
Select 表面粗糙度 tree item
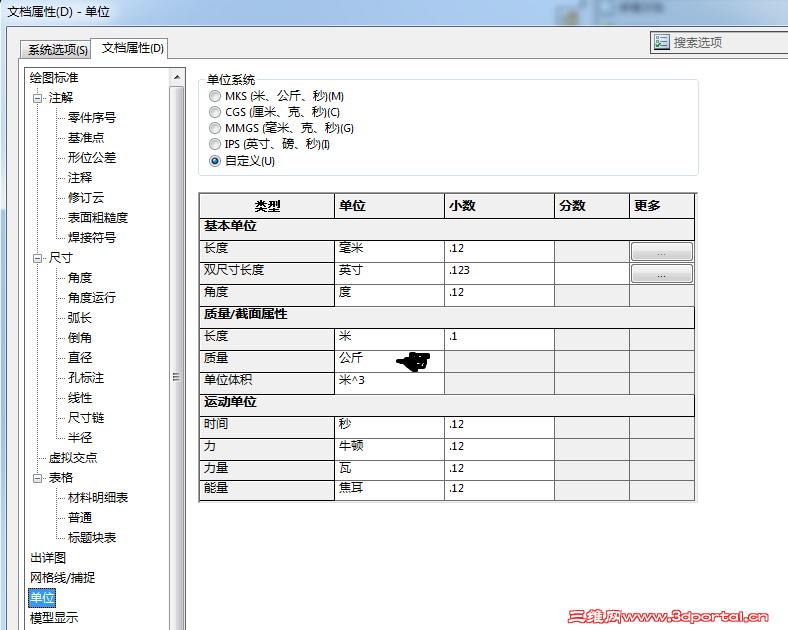(98, 218)
